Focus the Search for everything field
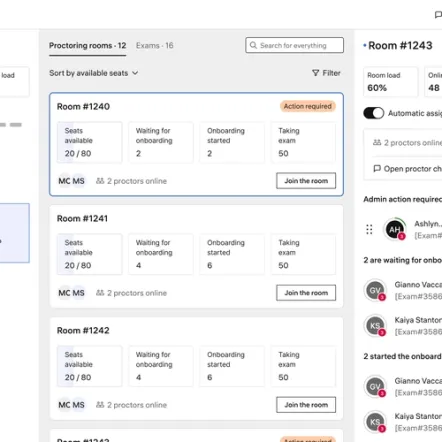Screen dimensions: 442x442 [x=295, y=45]
